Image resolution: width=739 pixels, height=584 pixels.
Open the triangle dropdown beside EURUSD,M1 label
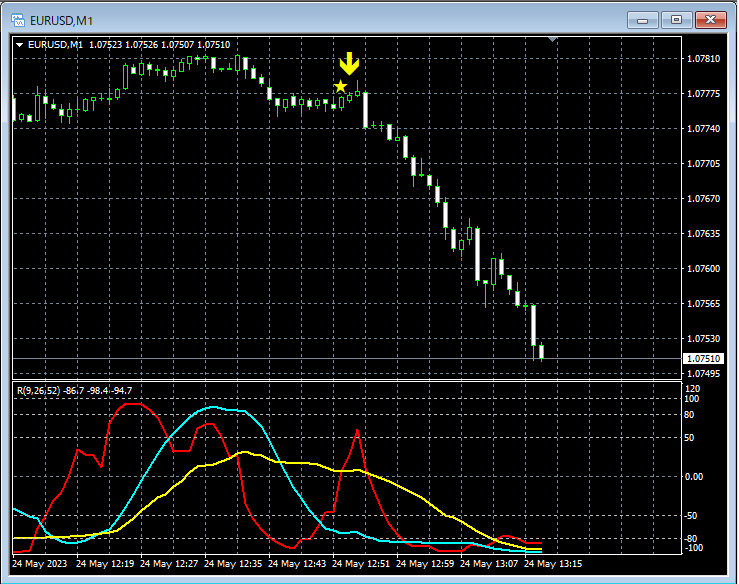pyautogui.click(x=20, y=45)
